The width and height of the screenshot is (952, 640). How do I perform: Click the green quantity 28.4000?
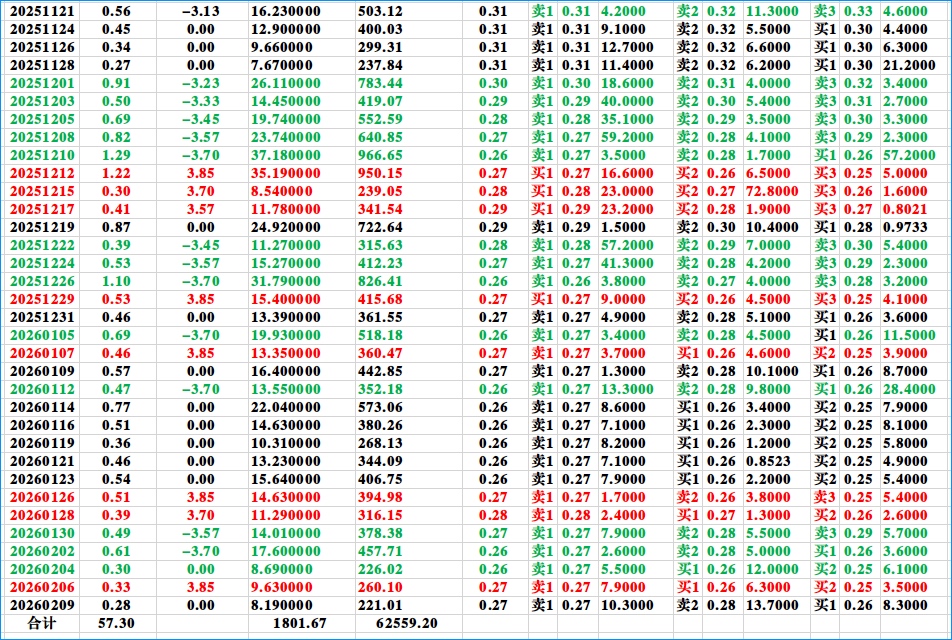click(909, 389)
